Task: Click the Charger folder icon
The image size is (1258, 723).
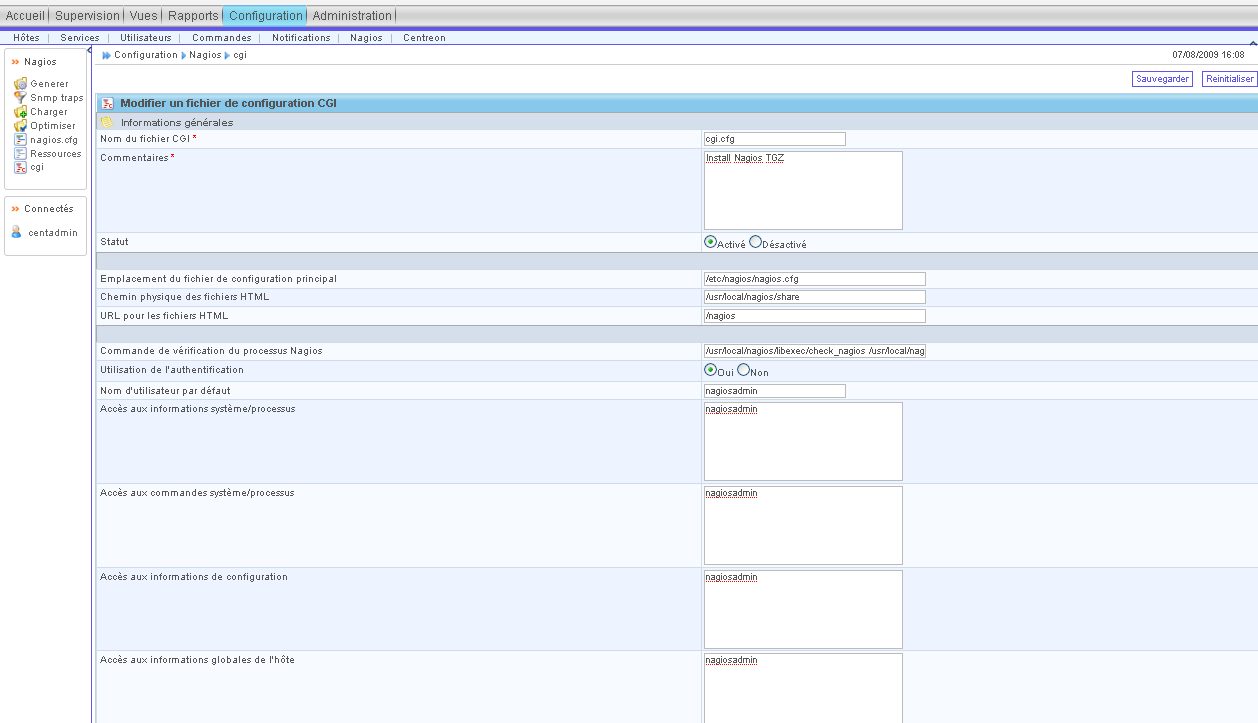Action: point(20,112)
